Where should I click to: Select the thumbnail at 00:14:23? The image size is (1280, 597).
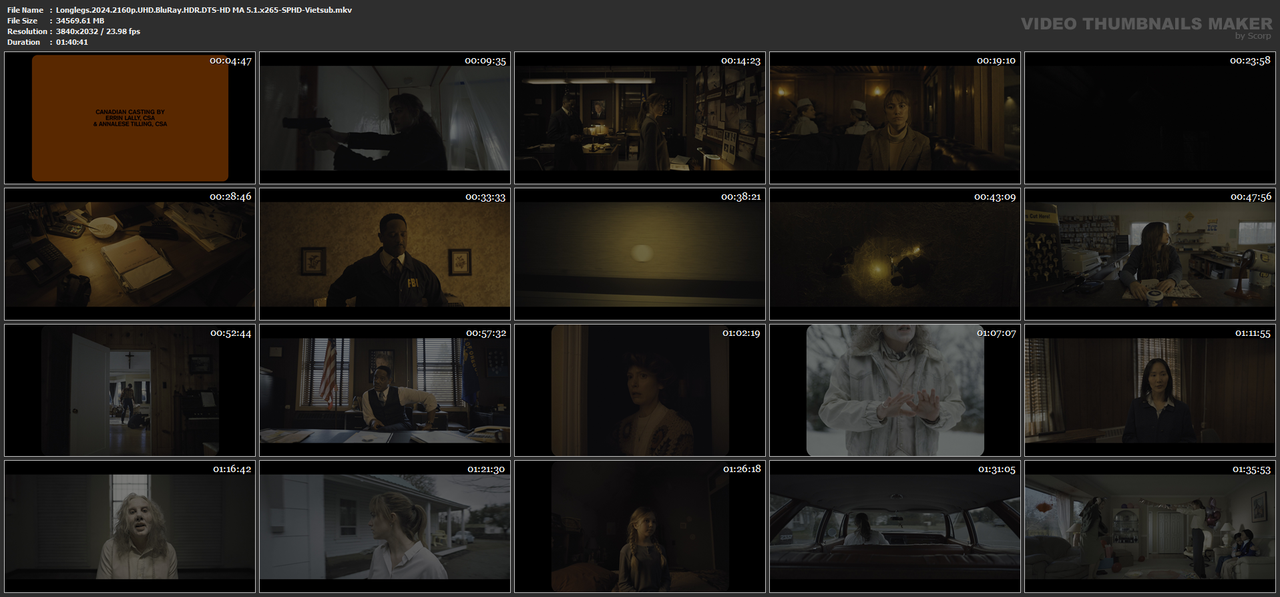click(x=640, y=118)
